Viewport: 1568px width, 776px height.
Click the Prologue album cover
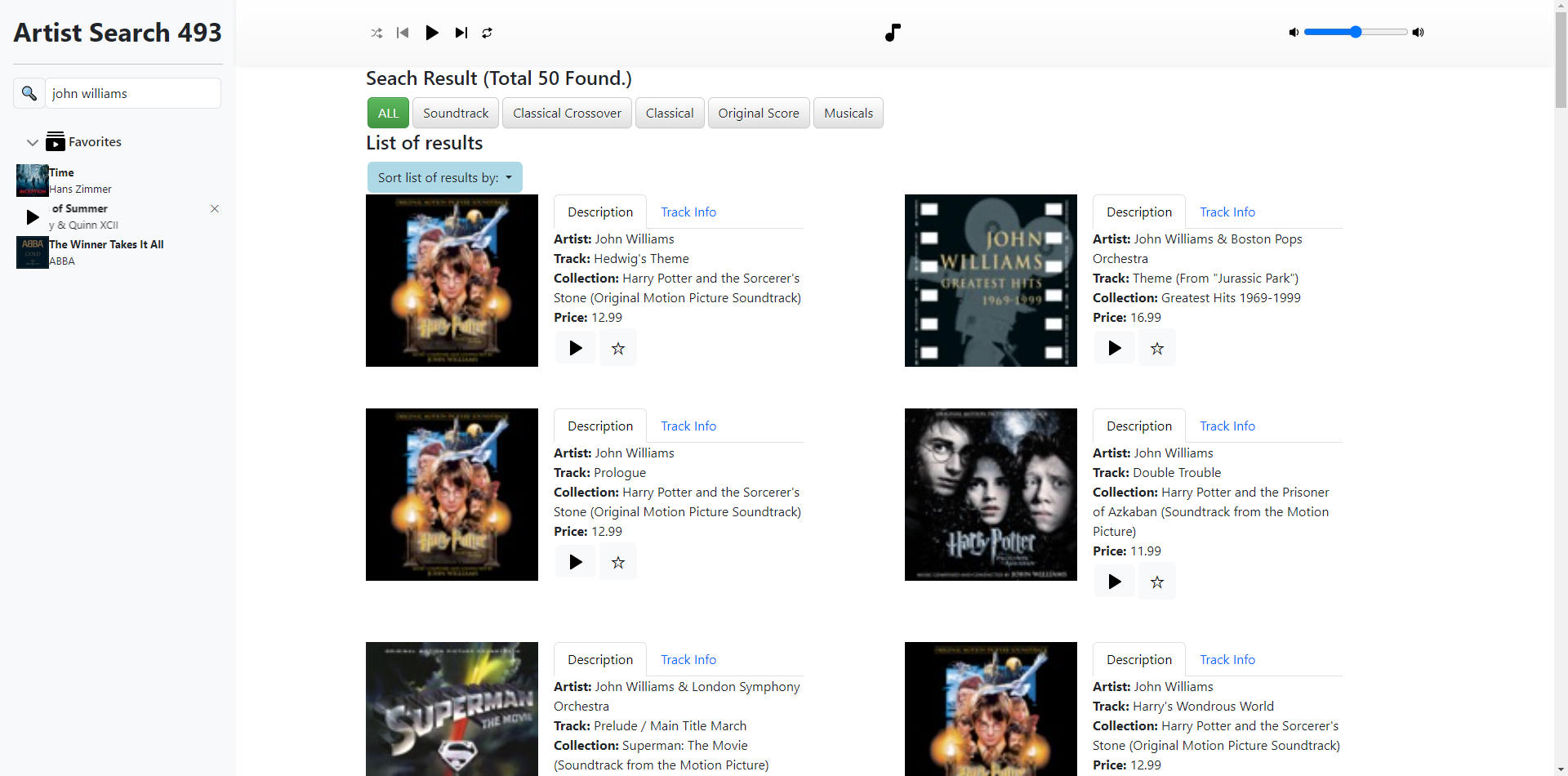[452, 494]
